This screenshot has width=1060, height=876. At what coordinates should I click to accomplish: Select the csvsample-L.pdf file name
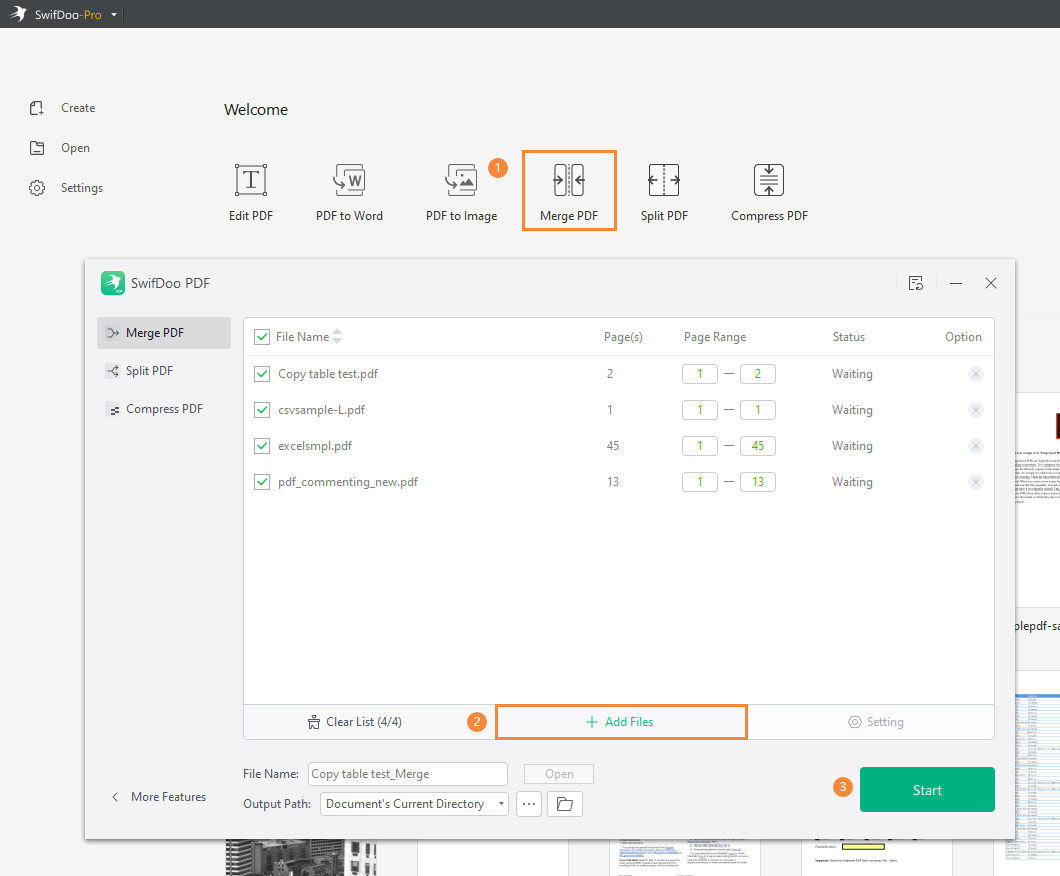click(x=322, y=410)
